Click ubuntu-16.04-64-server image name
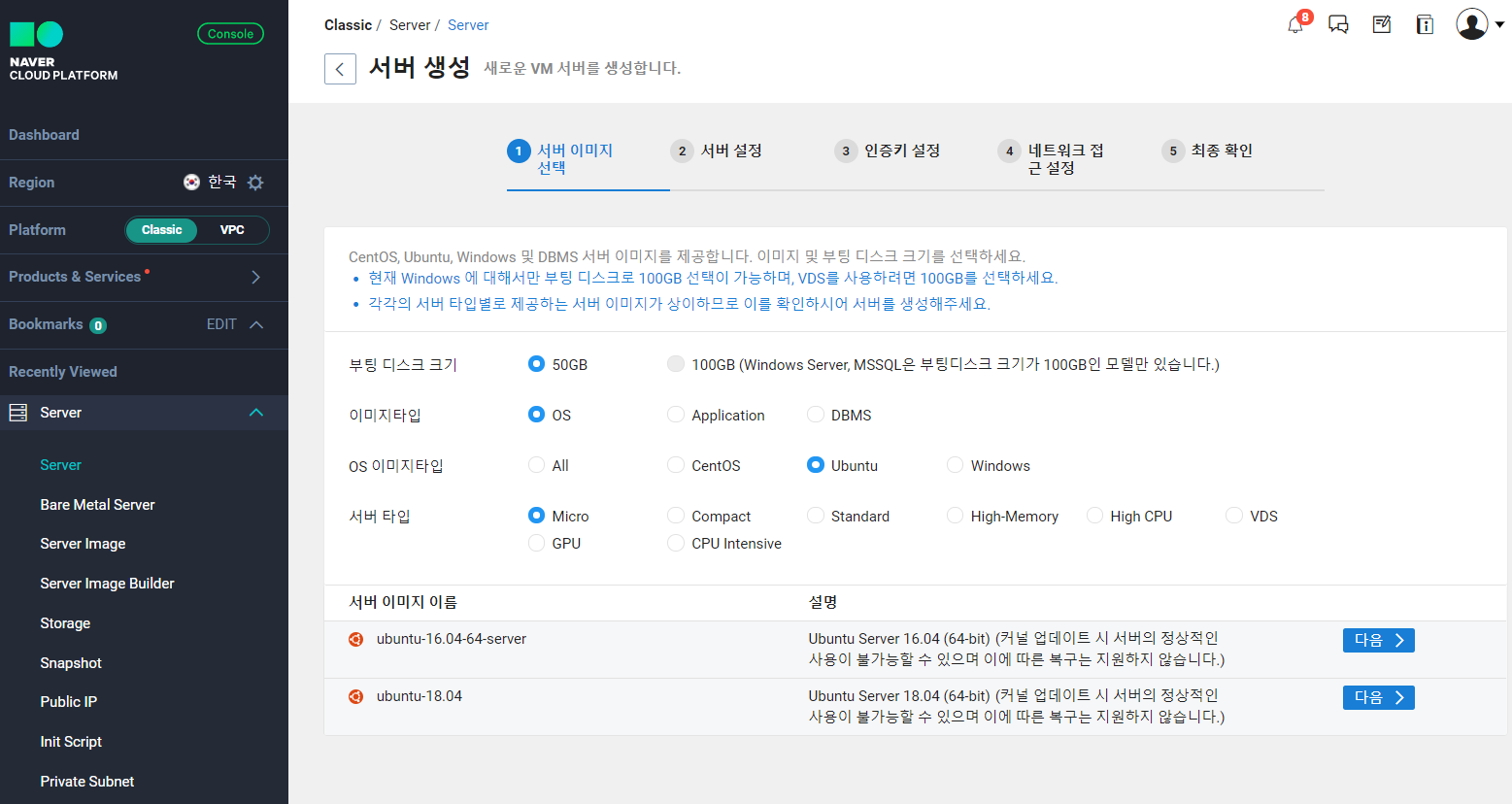Viewport: 1512px width, 804px height. pos(452,639)
